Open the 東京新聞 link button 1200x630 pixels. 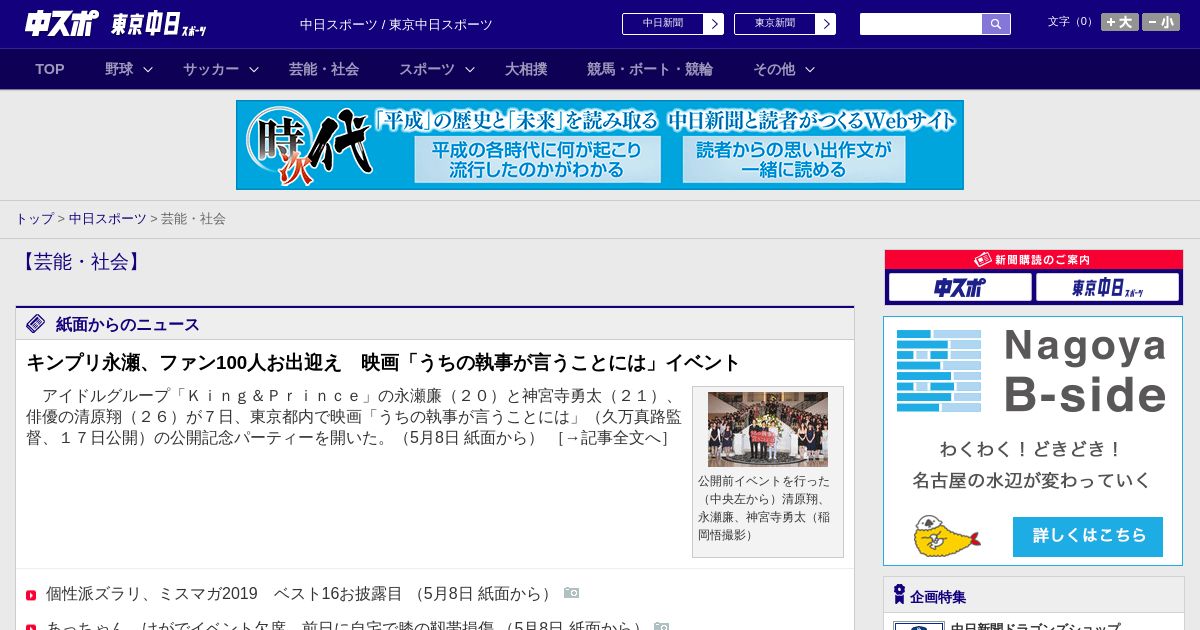pos(775,24)
